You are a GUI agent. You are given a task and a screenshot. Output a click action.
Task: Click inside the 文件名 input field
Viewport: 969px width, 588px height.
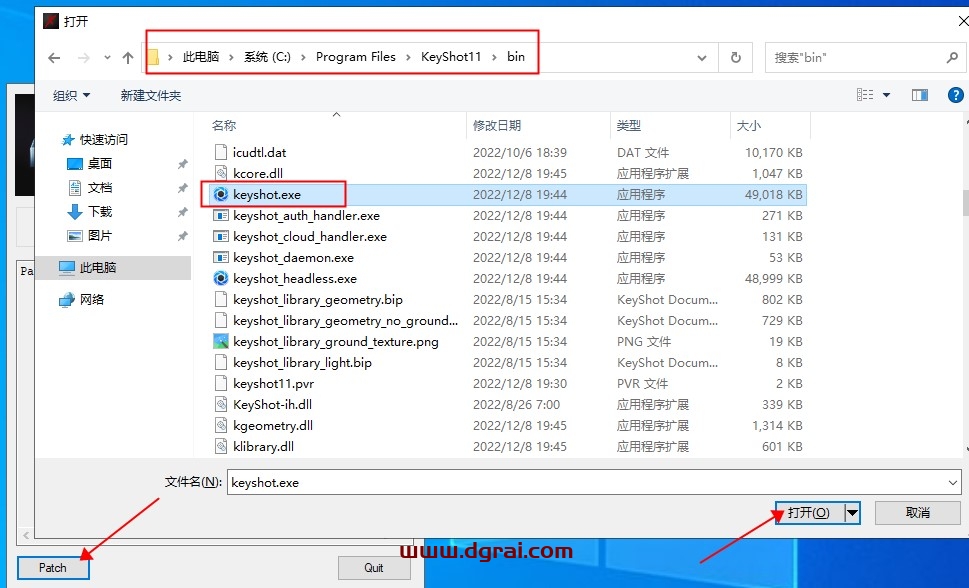pyautogui.click(x=500, y=482)
